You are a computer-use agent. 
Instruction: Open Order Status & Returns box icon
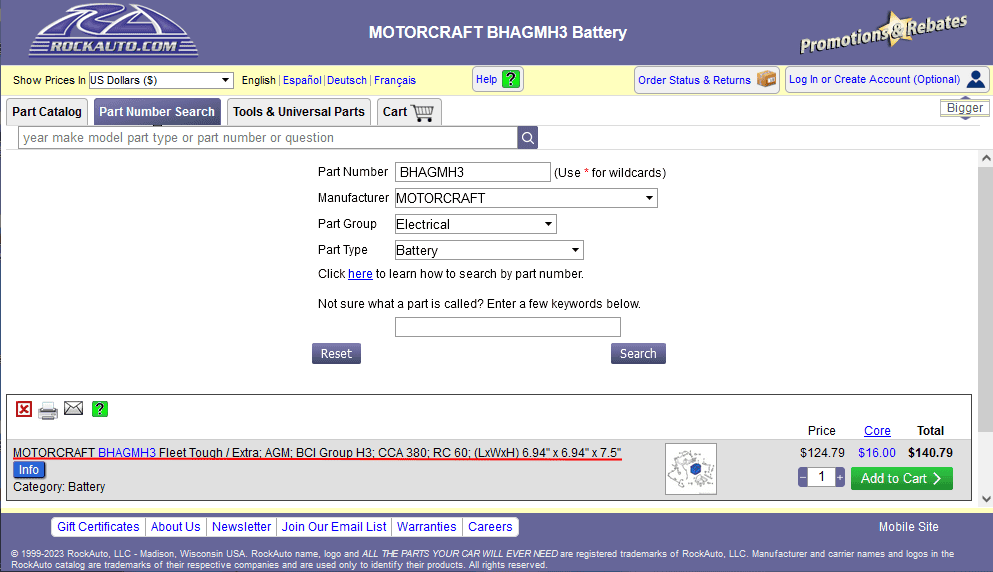pyautogui.click(x=766, y=80)
